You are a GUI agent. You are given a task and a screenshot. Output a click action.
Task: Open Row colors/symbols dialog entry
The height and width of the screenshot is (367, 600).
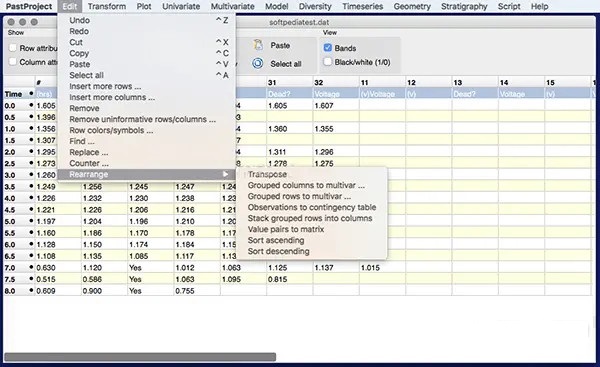(x=147, y=130)
